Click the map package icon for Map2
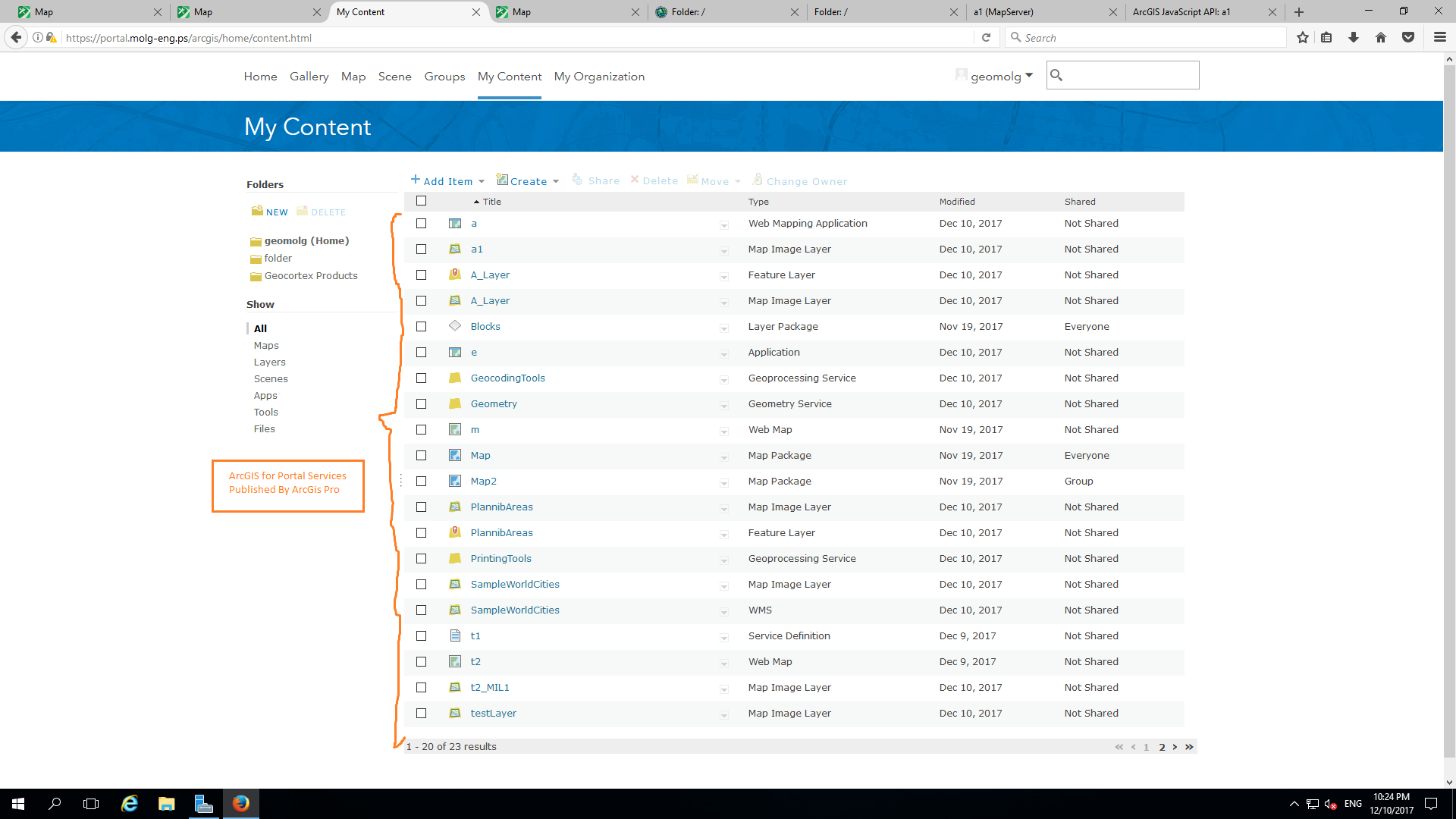This screenshot has width=1456, height=819. [455, 481]
